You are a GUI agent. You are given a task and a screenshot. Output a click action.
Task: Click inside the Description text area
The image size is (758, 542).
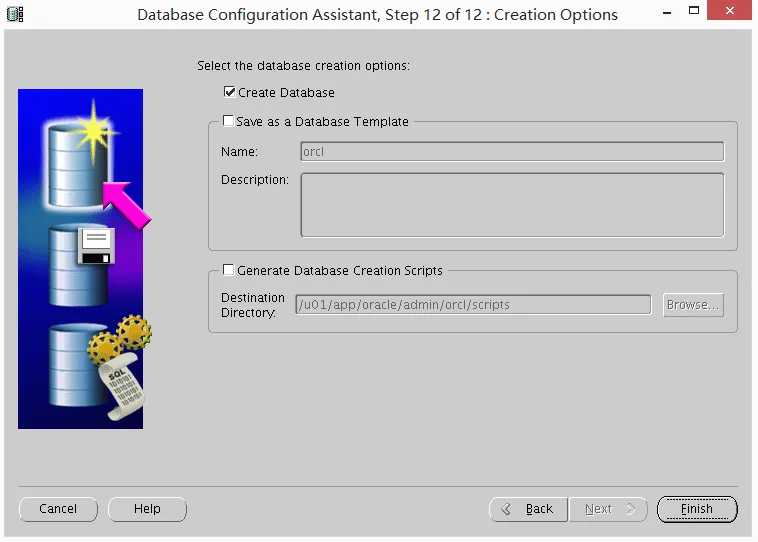click(x=512, y=205)
